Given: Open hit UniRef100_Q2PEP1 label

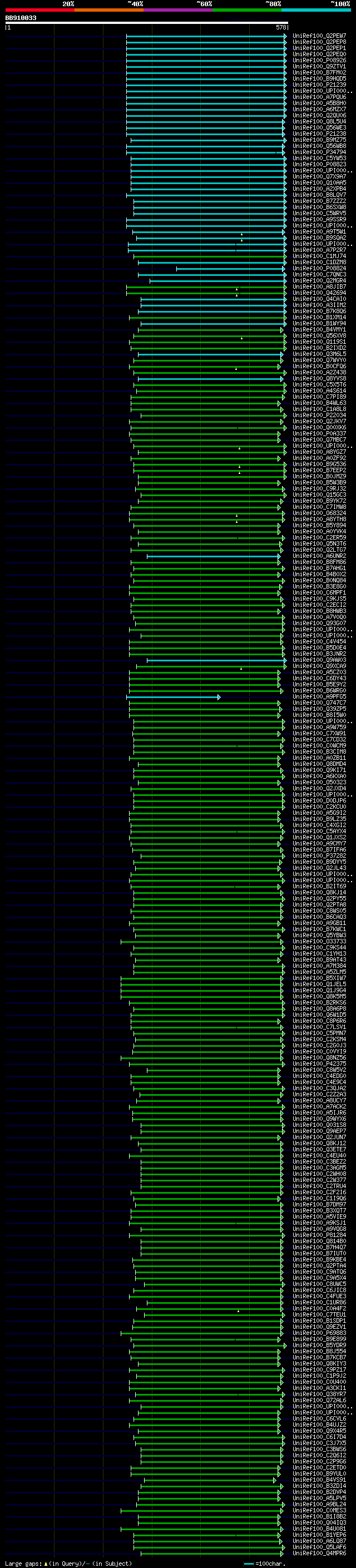Looking at the screenshot, I should [x=319, y=48].
